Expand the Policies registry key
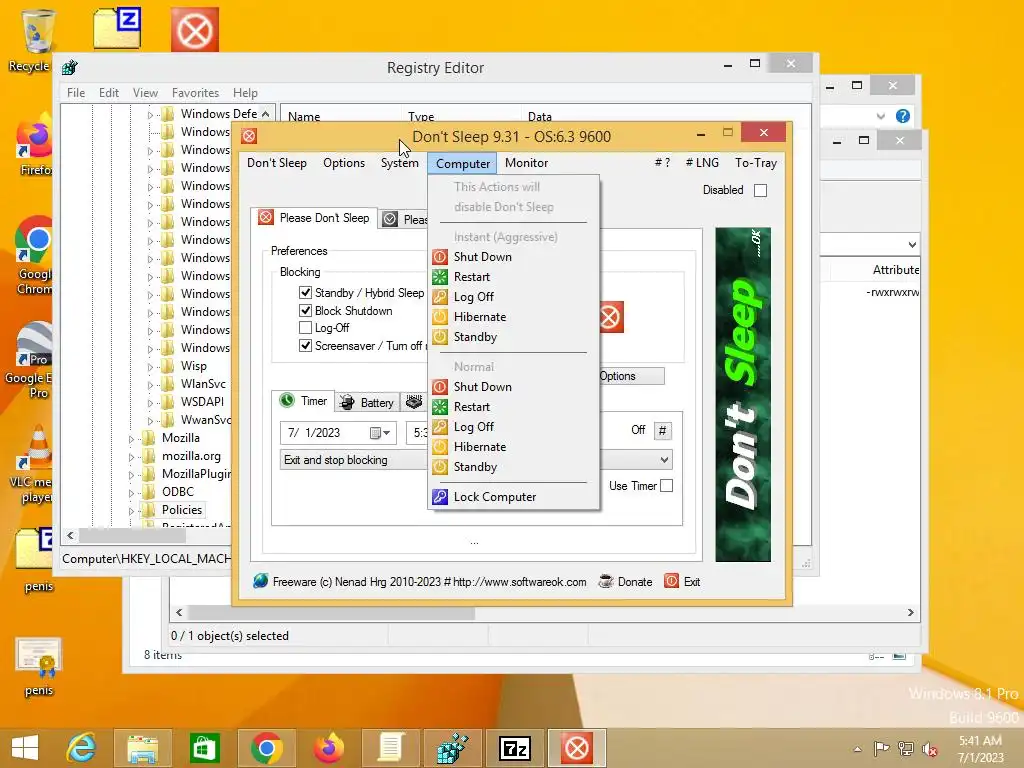The width and height of the screenshot is (1024, 768). pos(131,511)
